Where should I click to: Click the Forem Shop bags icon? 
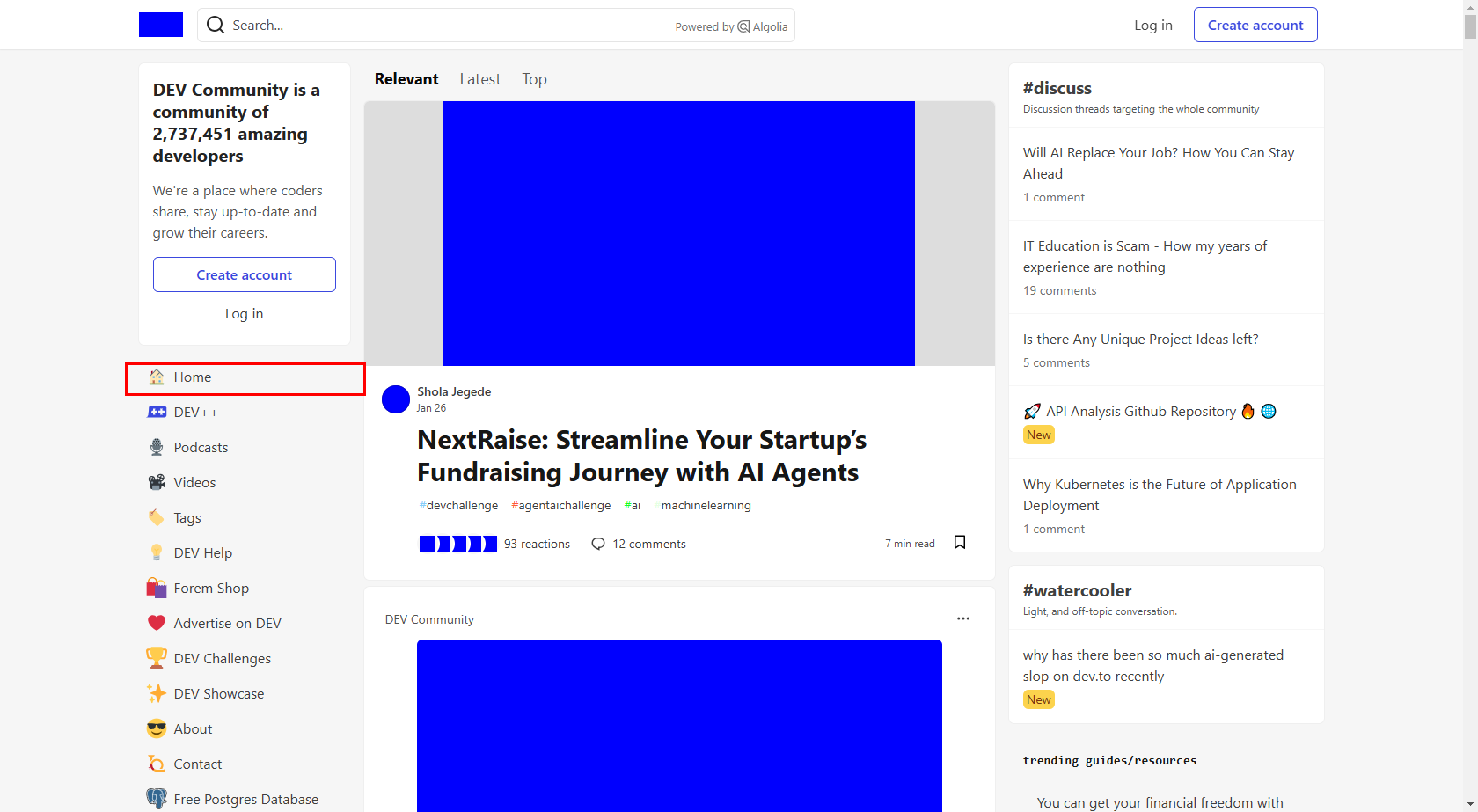157,588
